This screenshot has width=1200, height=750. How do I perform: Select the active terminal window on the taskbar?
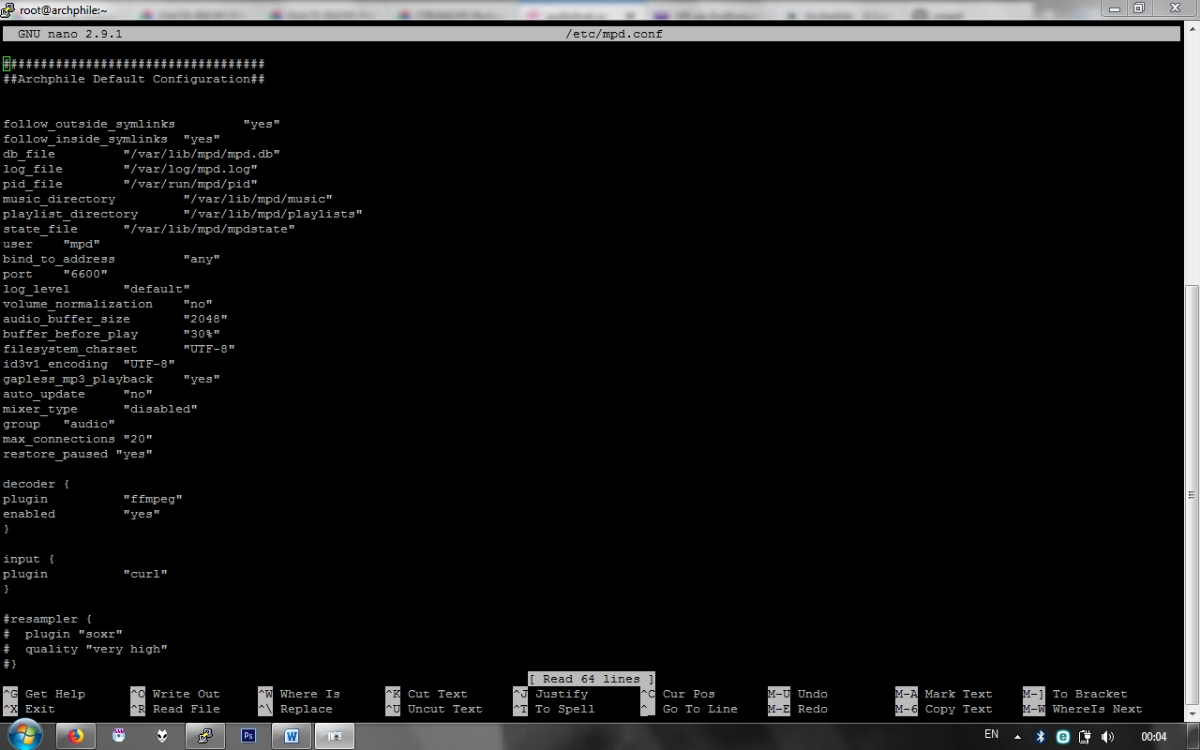(x=334, y=735)
